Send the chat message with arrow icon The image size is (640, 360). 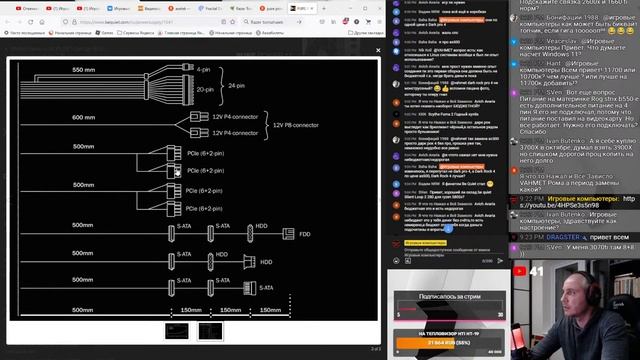pyautogui.click(x=500, y=260)
